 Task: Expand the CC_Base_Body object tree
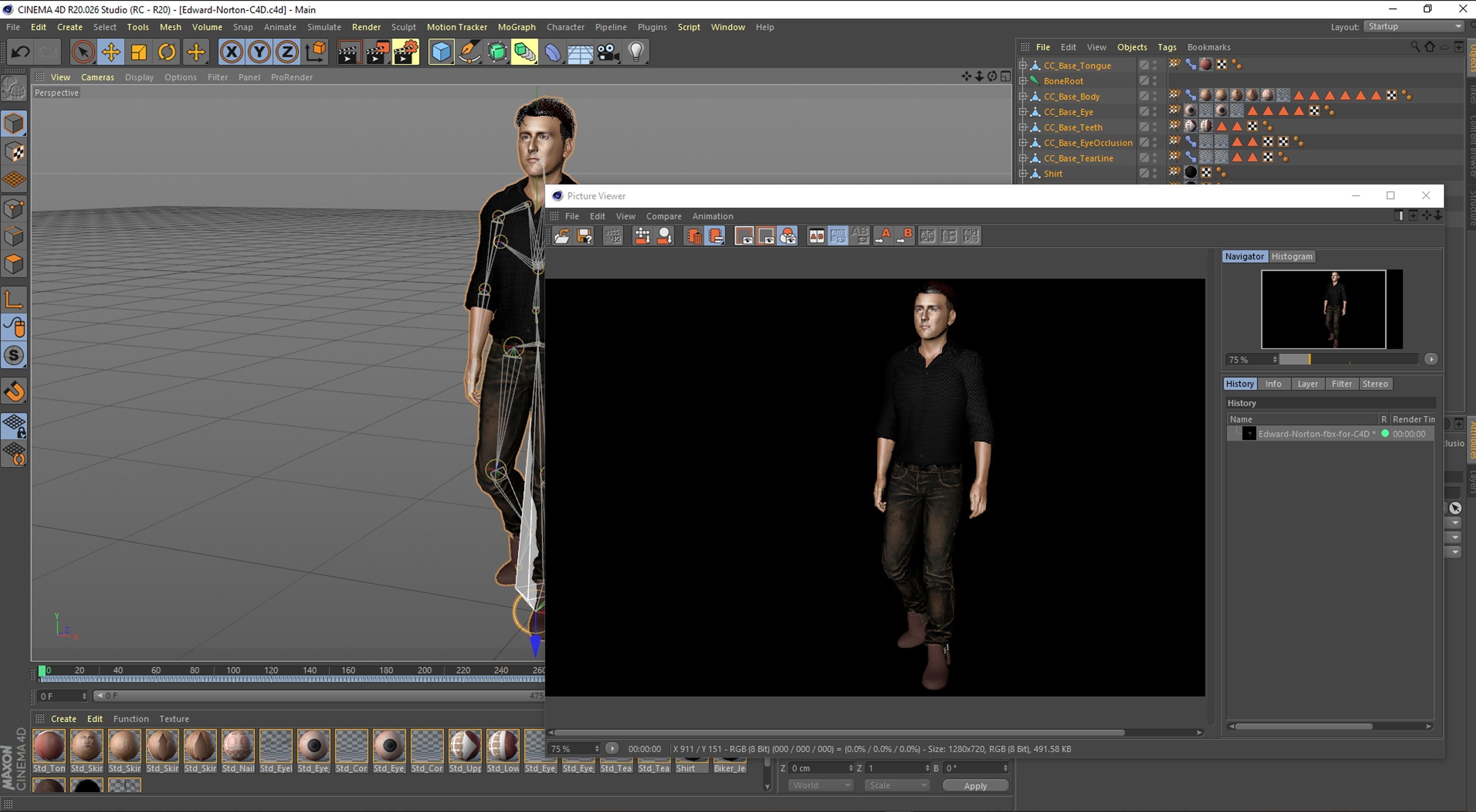pyautogui.click(x=1023, y=96)
